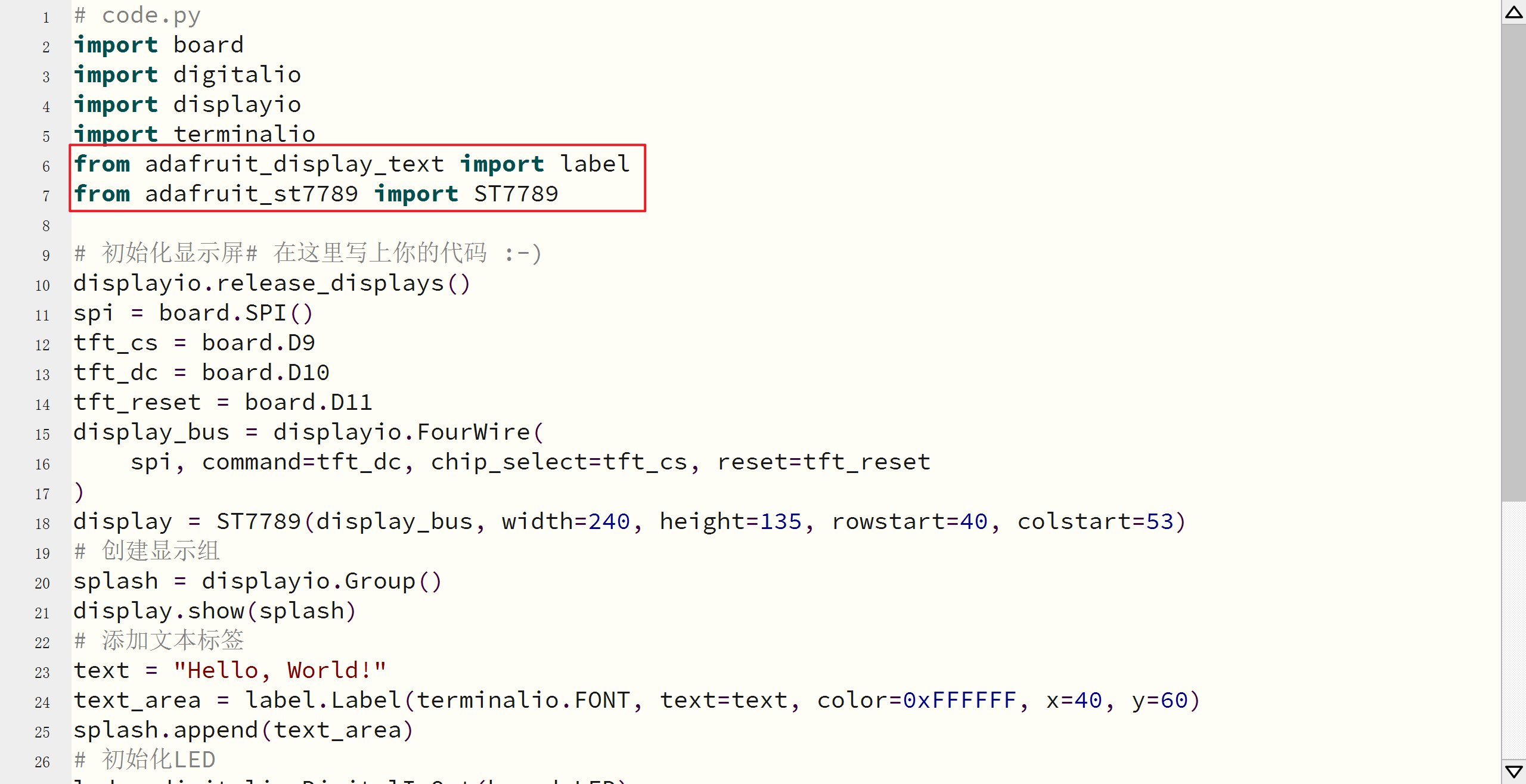Click line number 24 in gutter
Viewport: 1526px width, 784px height.
coord(42,702)
